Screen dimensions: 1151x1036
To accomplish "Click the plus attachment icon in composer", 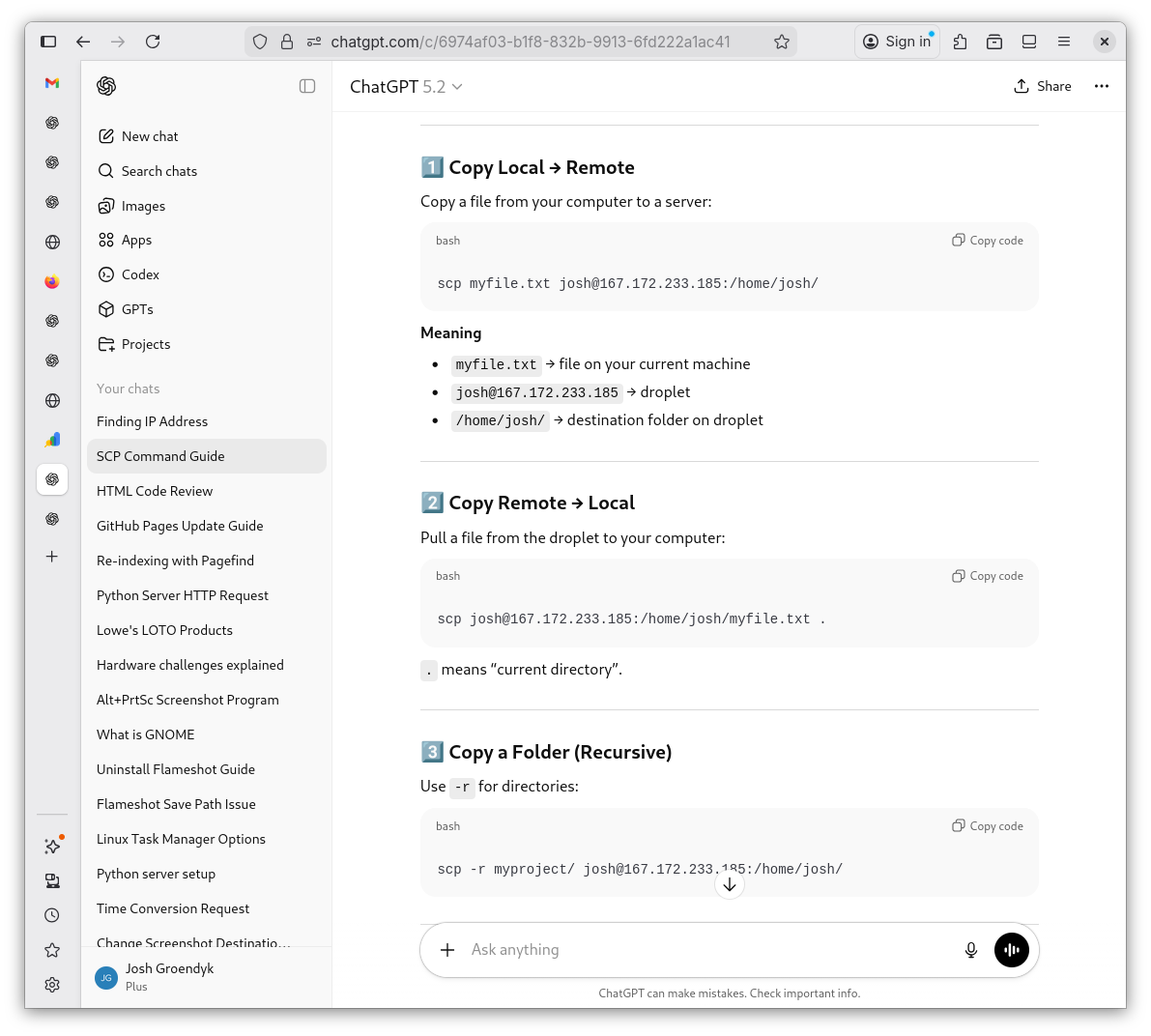I will 447,950.
